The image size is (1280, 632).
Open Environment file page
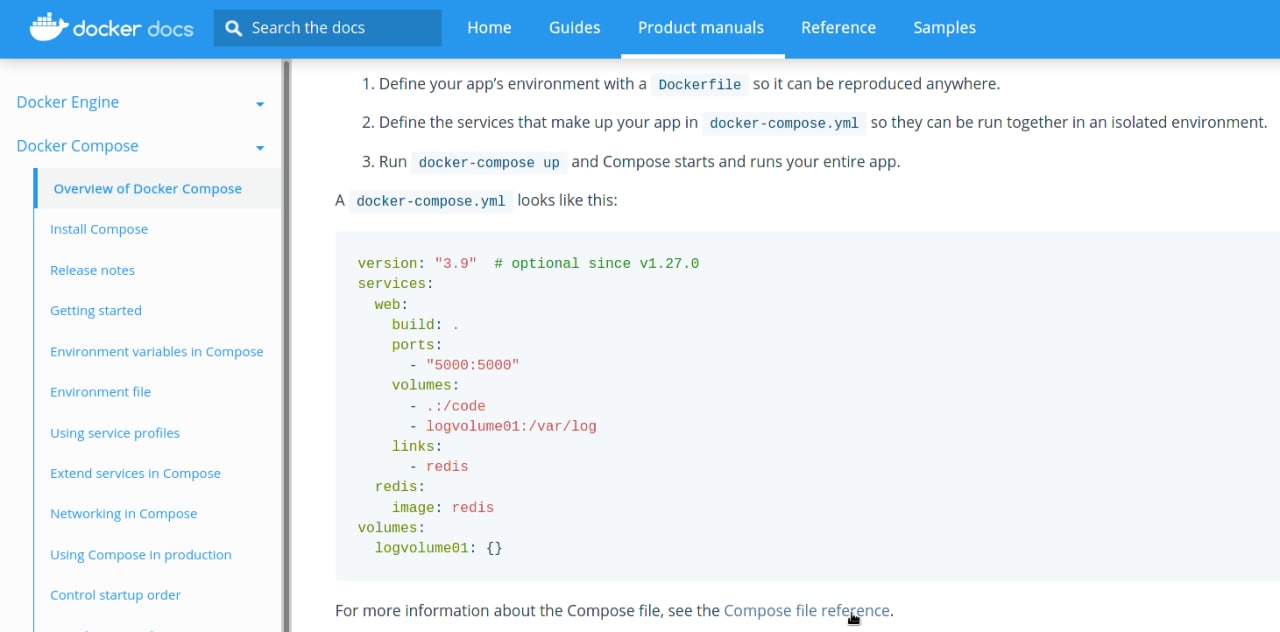[100, 392]
